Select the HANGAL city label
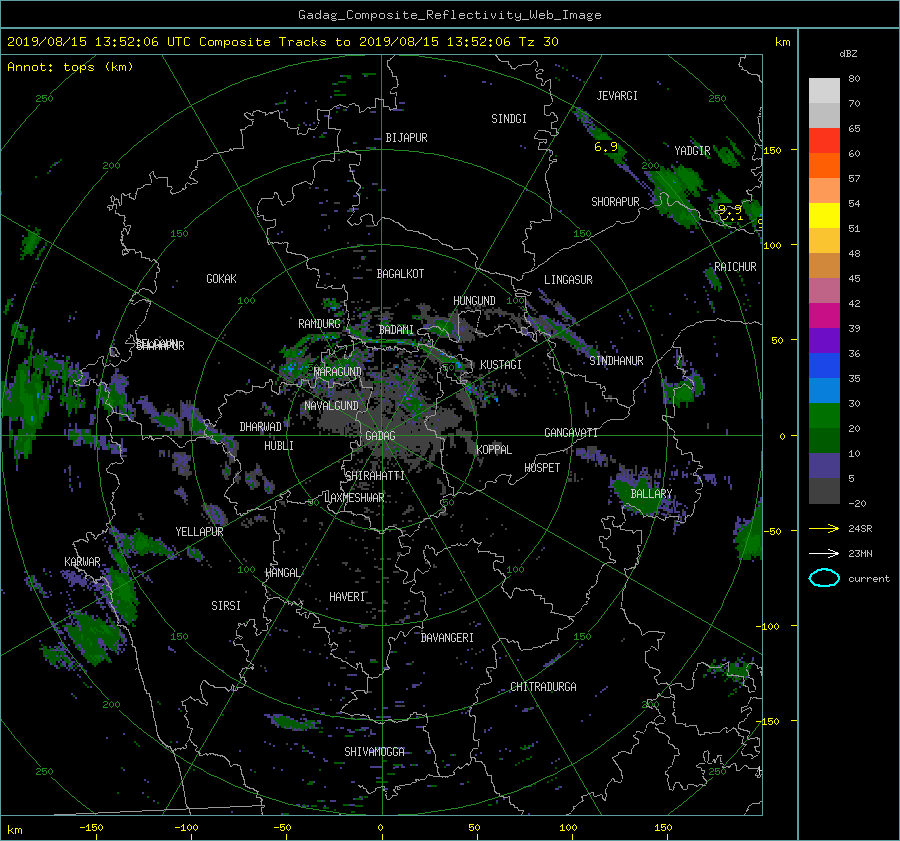The width and height of the screenshot is (900, 841). pyautogui.click(x=282, y=573)
